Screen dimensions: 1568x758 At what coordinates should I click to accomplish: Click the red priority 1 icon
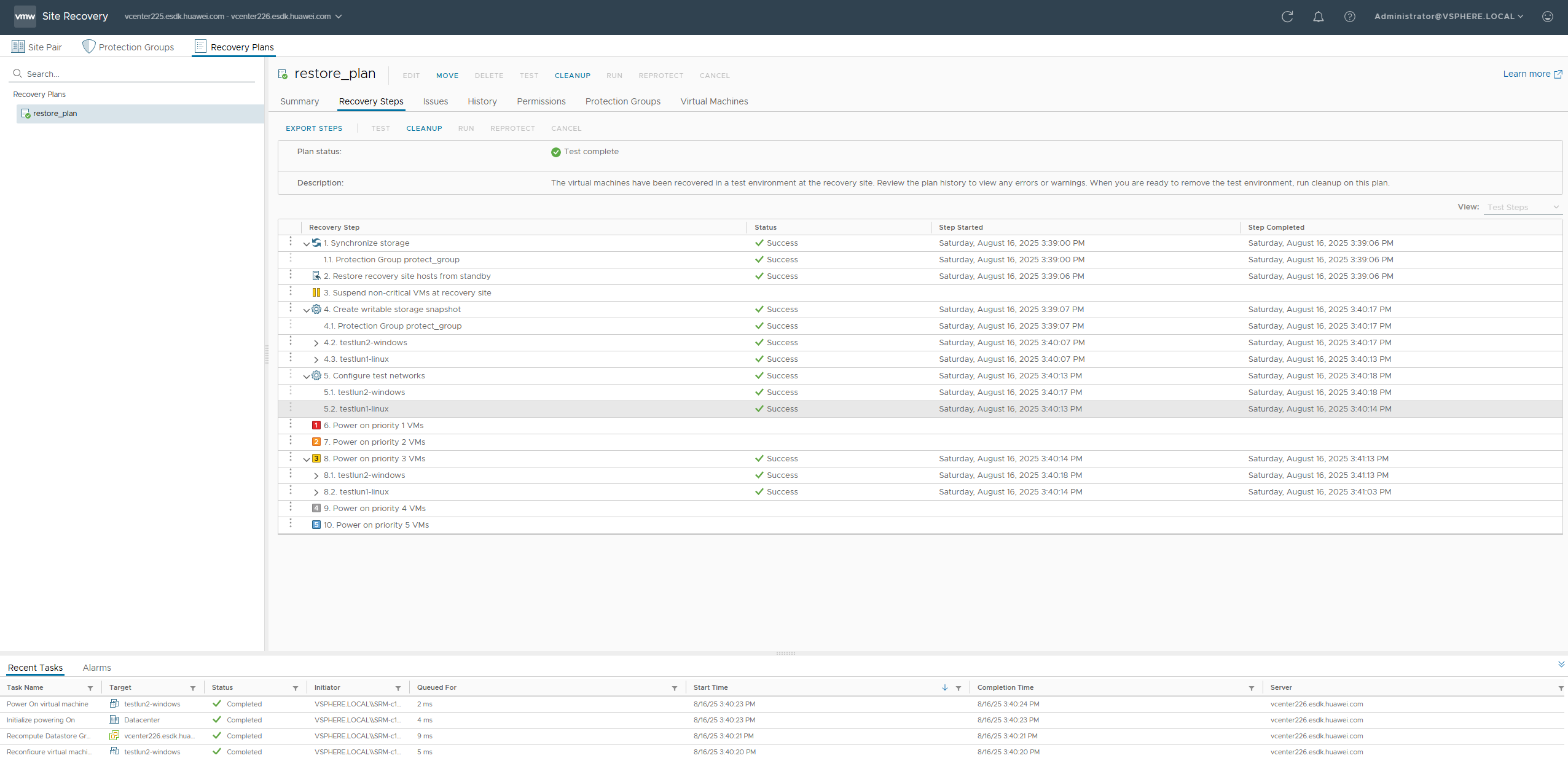pyautogui.click(x=316, y=426)
